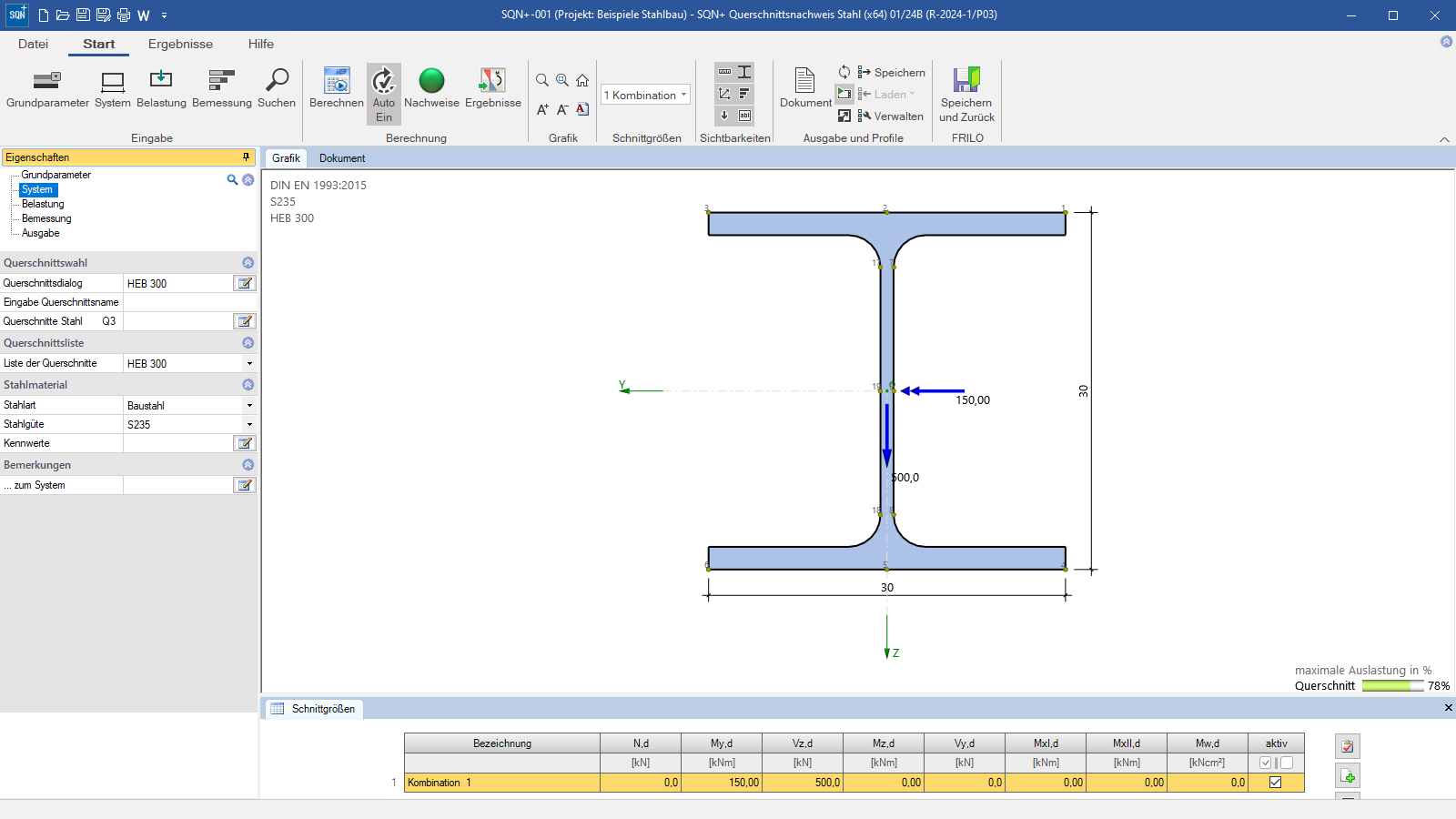The image size is (1456, 819).
Task: Click the check-all box in aktiv header
Action: click(x=1266, y=763)
